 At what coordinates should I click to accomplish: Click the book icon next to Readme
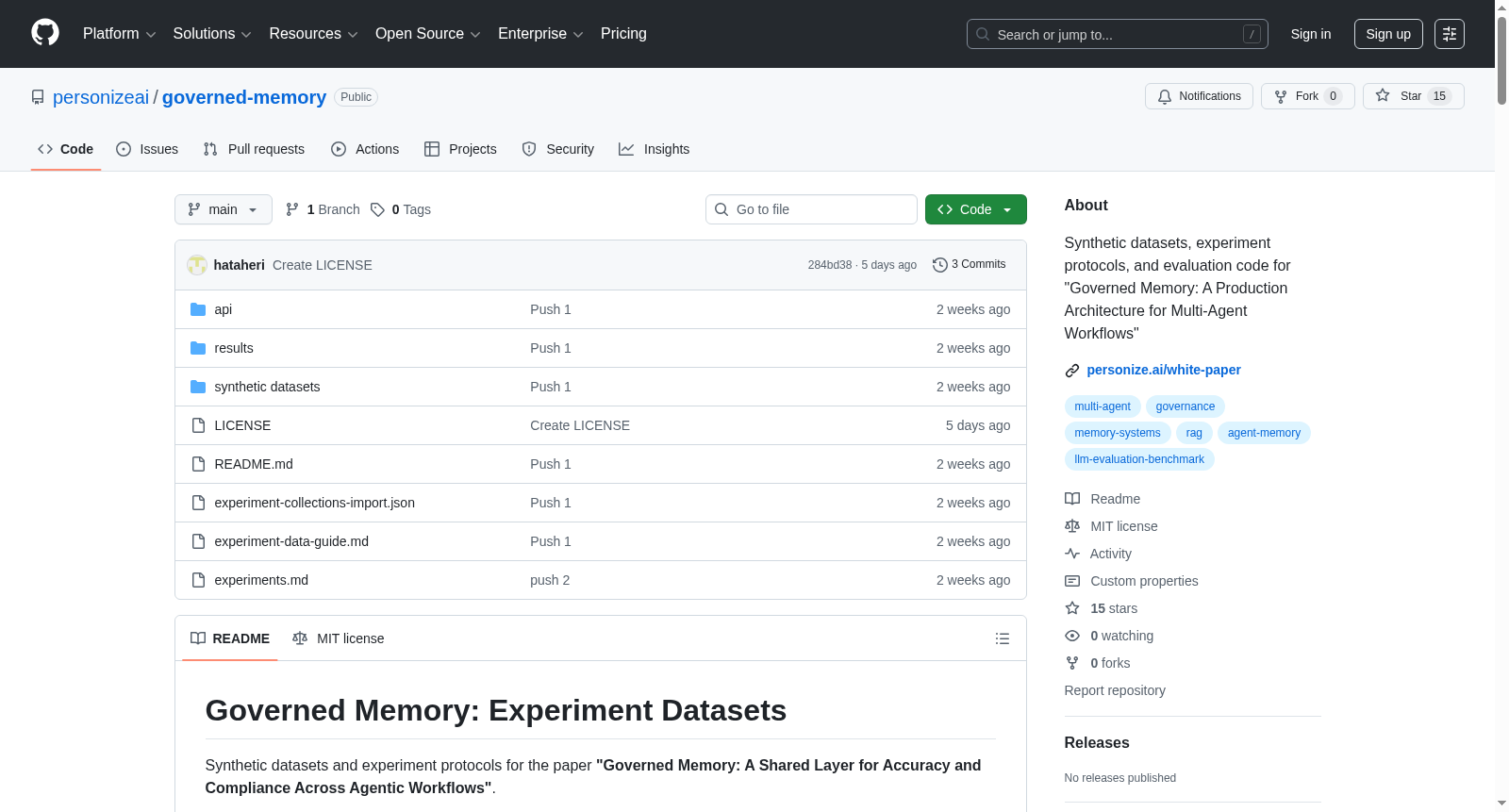tap(1072, 499)
